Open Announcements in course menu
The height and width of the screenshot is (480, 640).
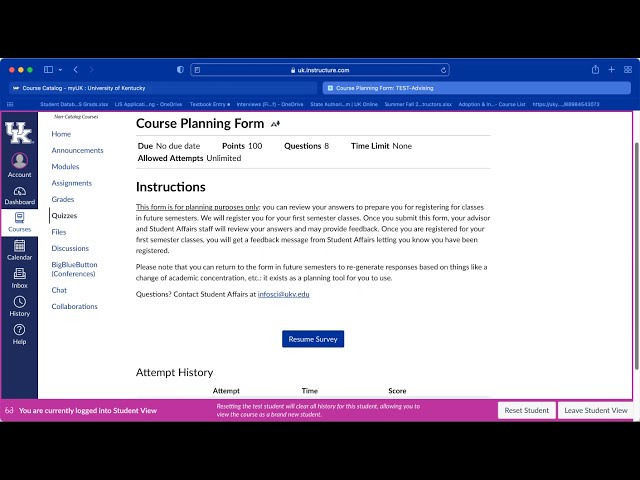tap(78, 150)
